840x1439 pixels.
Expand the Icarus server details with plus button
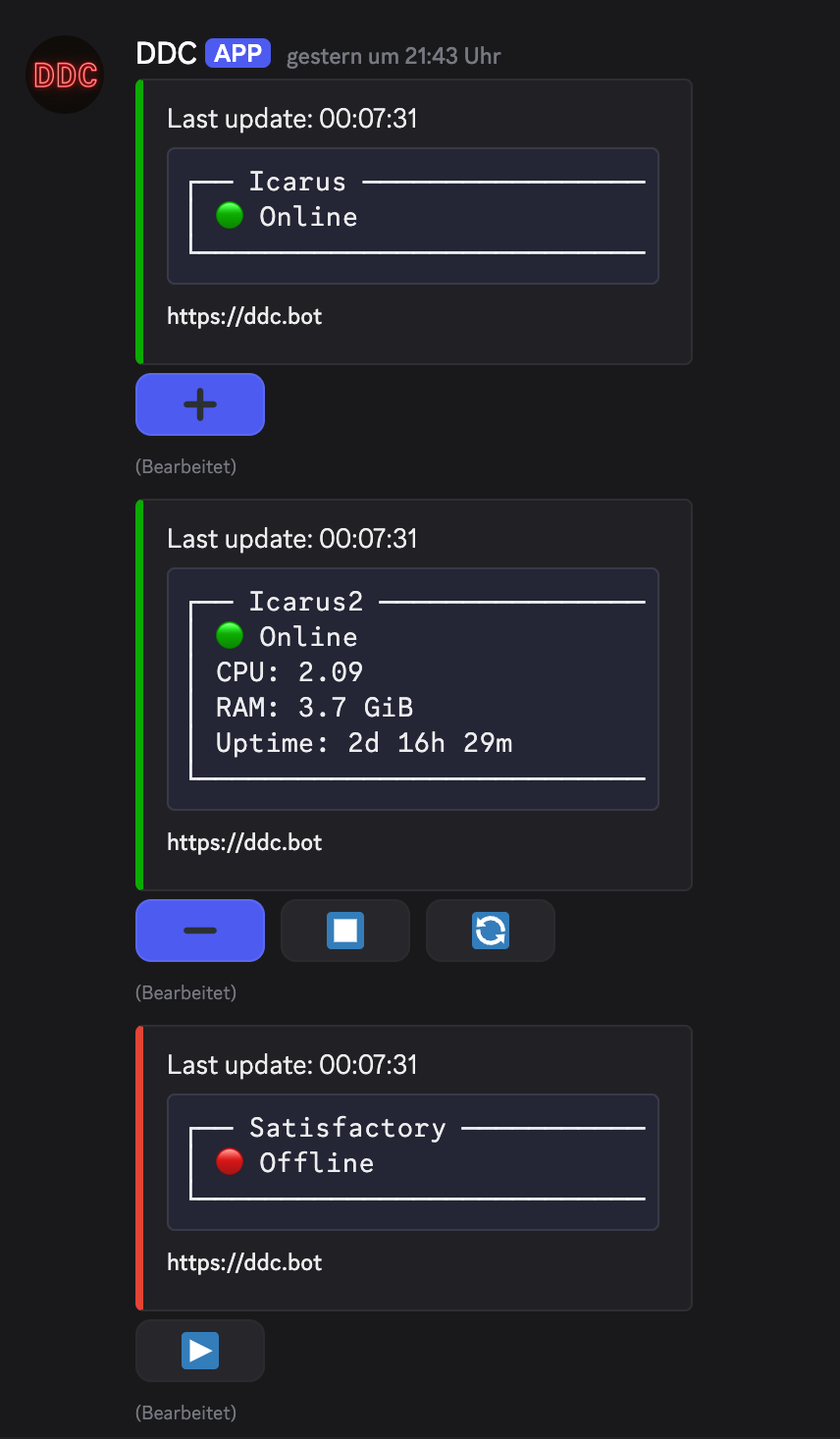200,404
